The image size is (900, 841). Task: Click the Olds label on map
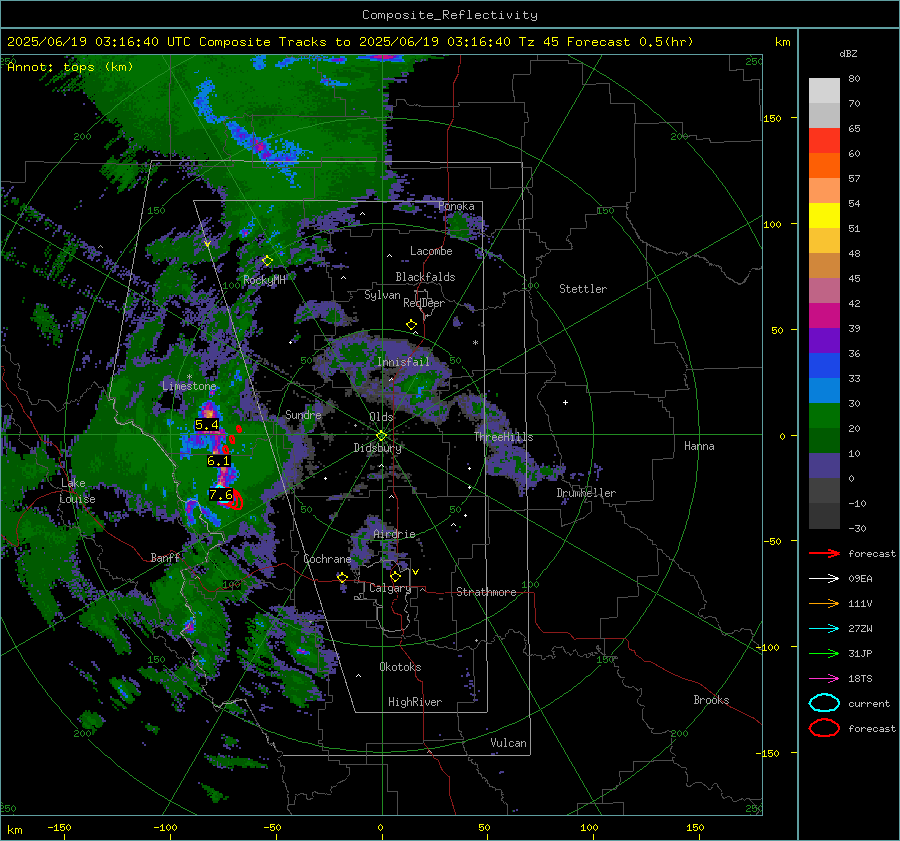point(381,417)
